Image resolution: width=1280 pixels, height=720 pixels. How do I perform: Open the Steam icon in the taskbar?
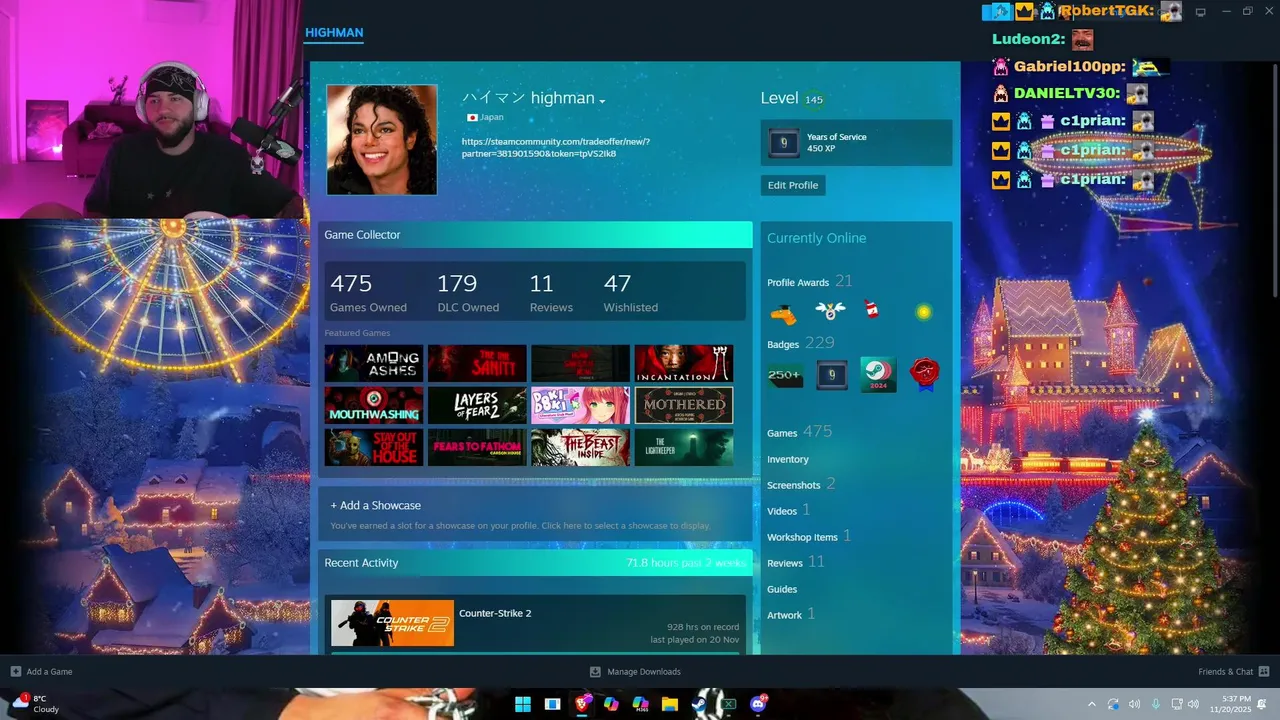click(x=700, y=704)
